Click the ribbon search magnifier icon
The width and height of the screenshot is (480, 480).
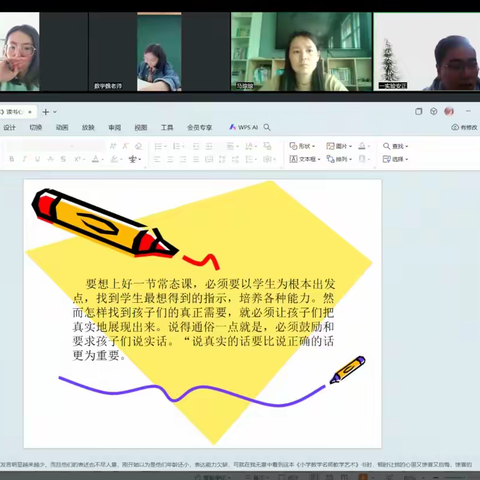point(267,127)
